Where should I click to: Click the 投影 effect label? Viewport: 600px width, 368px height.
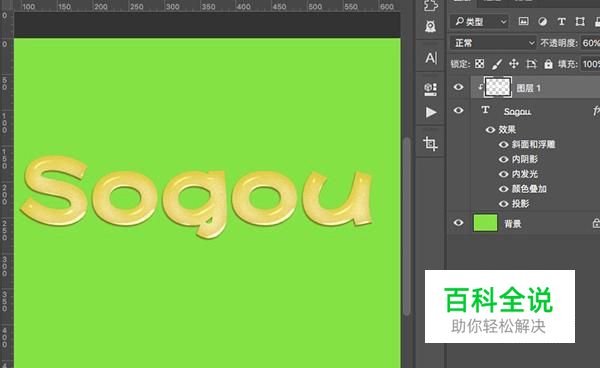pos(520,204)
